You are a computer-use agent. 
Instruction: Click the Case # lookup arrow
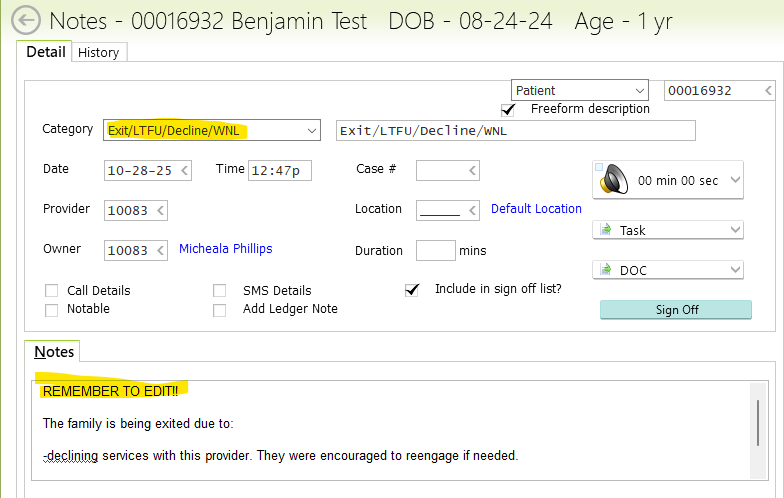[x=472, y=170]
